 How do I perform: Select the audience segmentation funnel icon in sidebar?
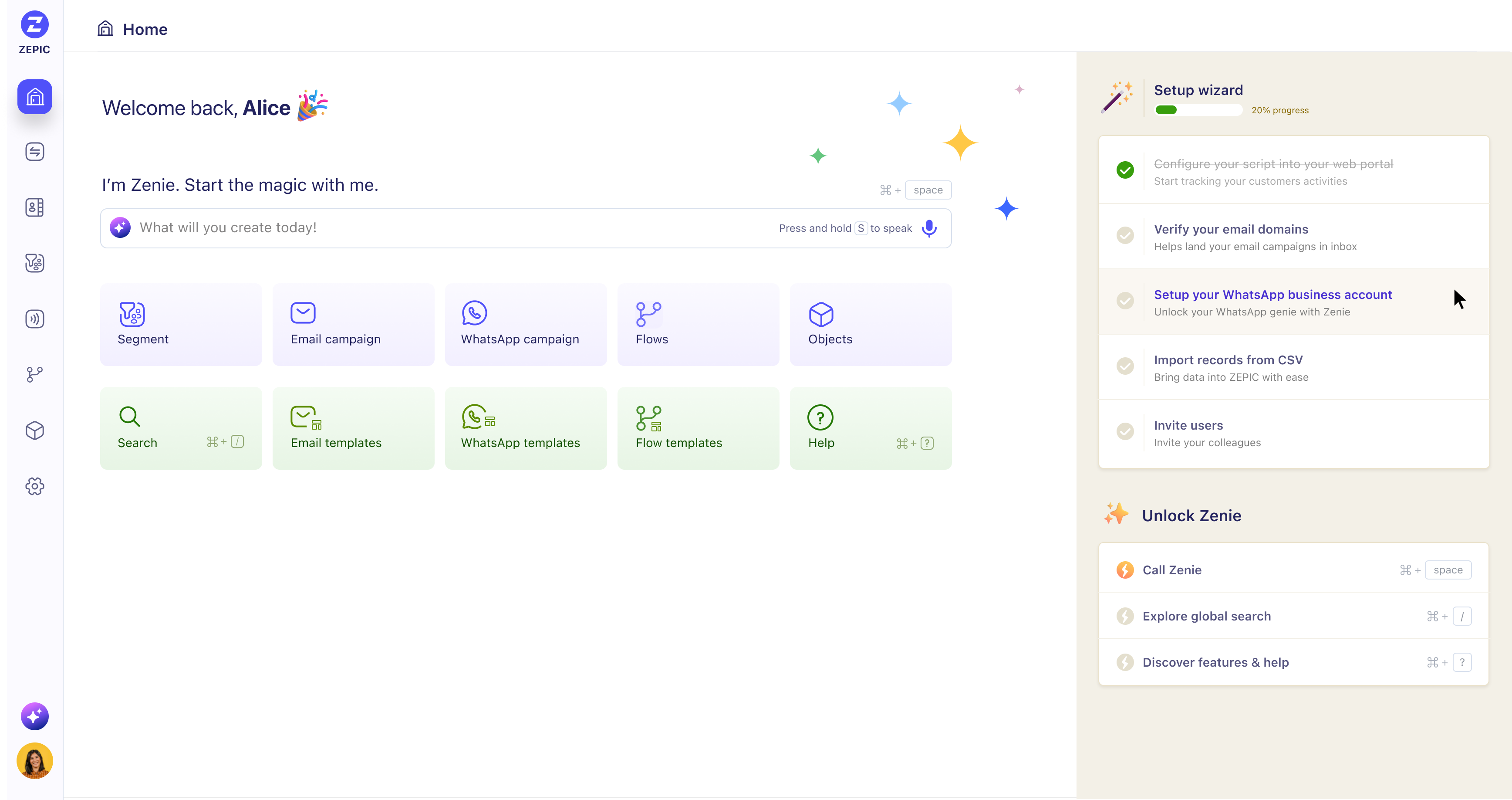pyautogui.click(x=35, y=263)
